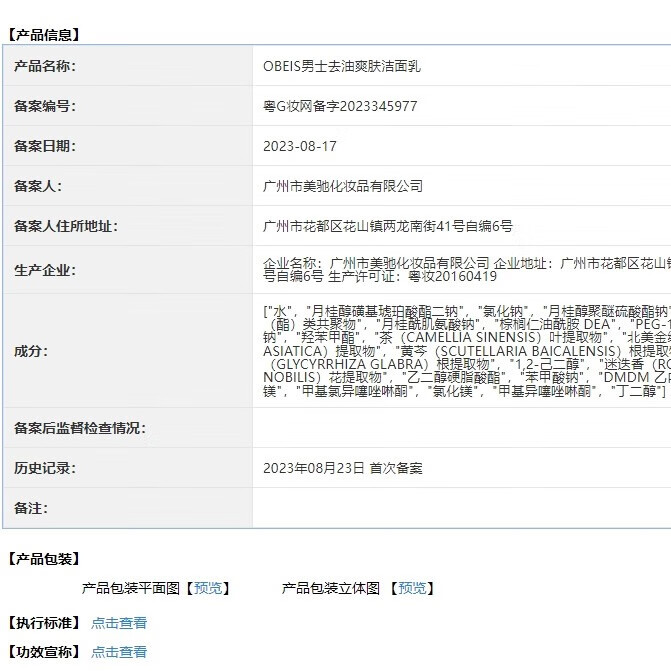671x671 pixels.
Task: Open 预览 link for 产品包装平面图
Action: tap(208, 588)
